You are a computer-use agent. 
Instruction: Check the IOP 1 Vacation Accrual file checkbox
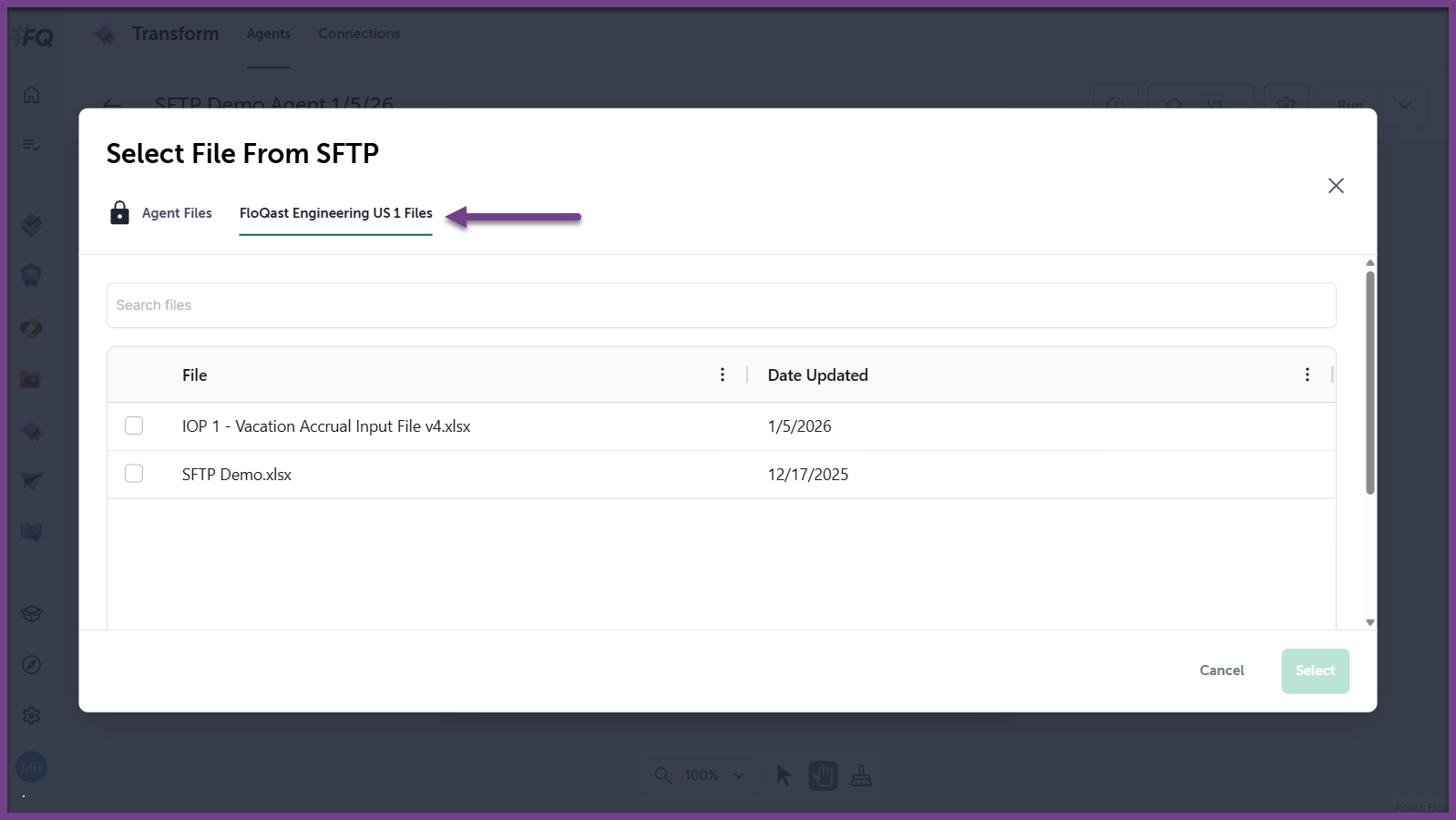pos(133,425)
